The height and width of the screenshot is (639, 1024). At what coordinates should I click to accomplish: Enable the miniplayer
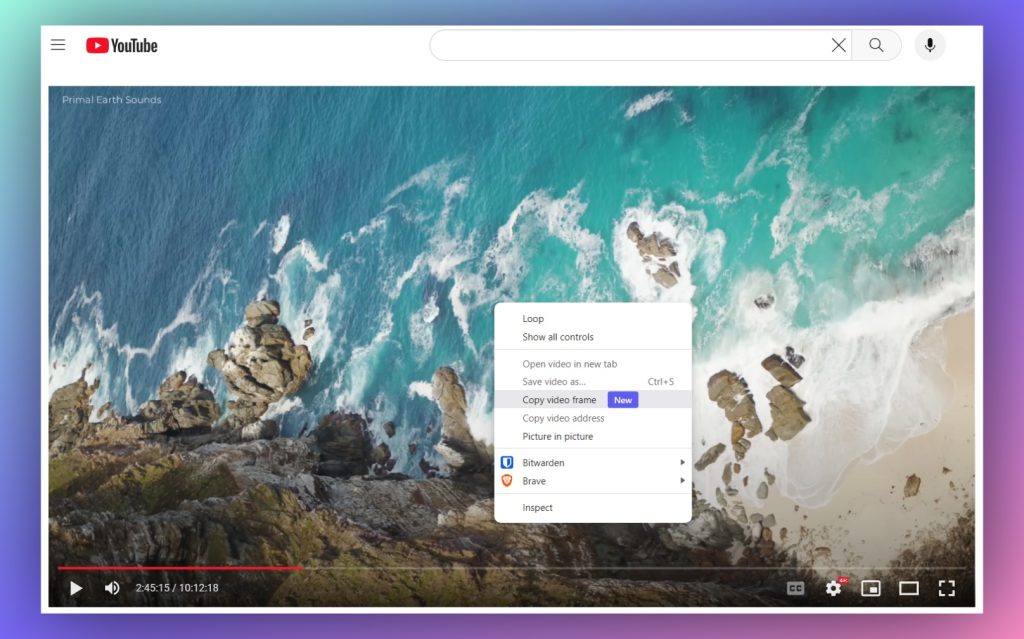pos(871,588)
